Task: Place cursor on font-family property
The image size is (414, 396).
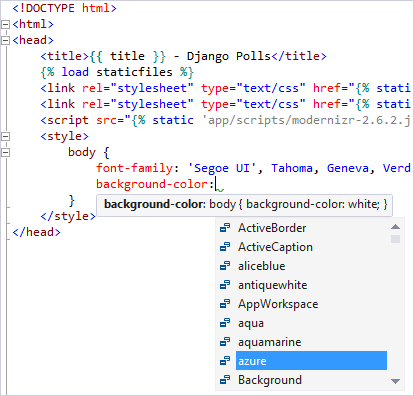Action: (135, 168)
